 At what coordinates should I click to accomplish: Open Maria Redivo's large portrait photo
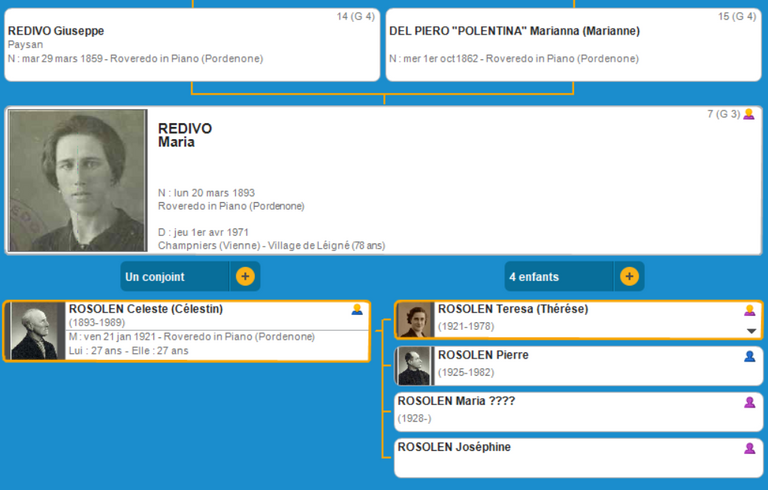click(x=77, y=181)
